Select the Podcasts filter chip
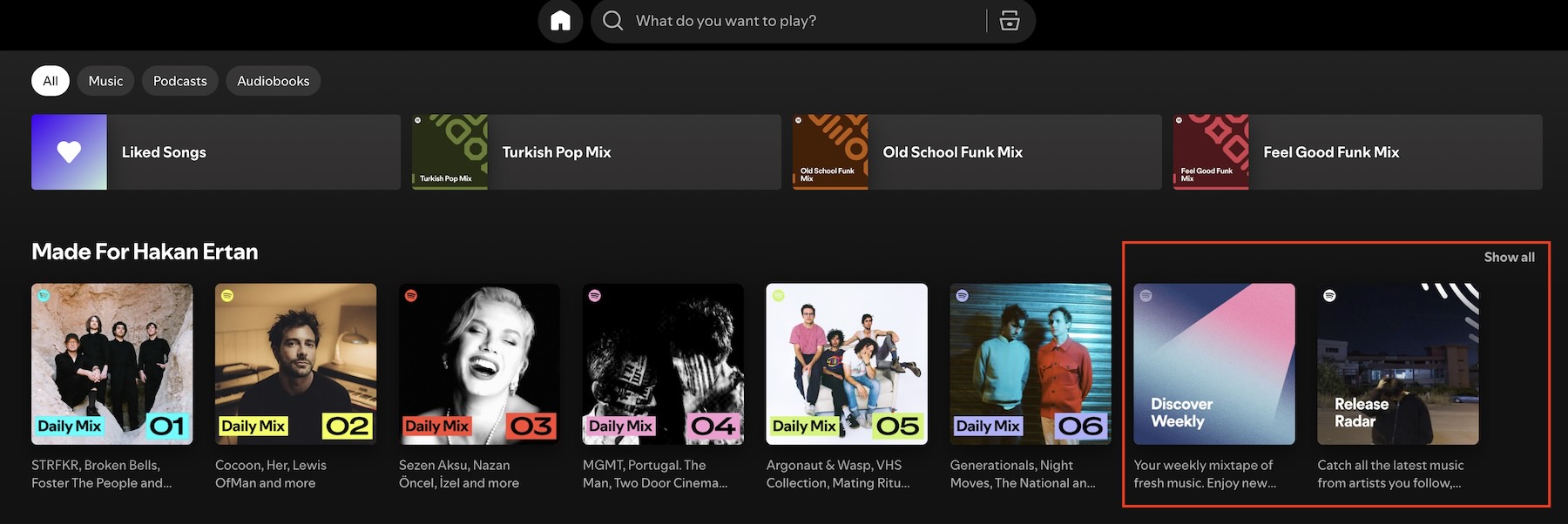This screenshot has width=1568, height=524. tap(179, 81)
